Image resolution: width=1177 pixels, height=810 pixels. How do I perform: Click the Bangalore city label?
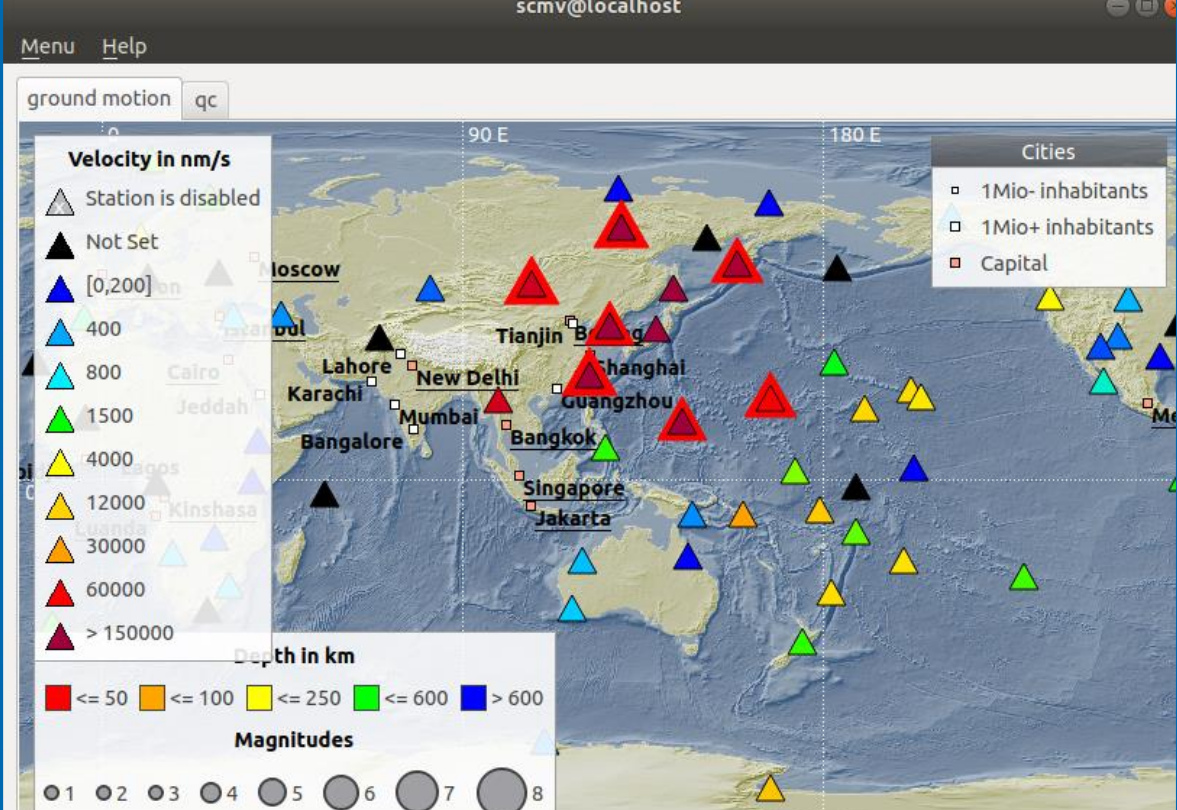pos(351,441)
